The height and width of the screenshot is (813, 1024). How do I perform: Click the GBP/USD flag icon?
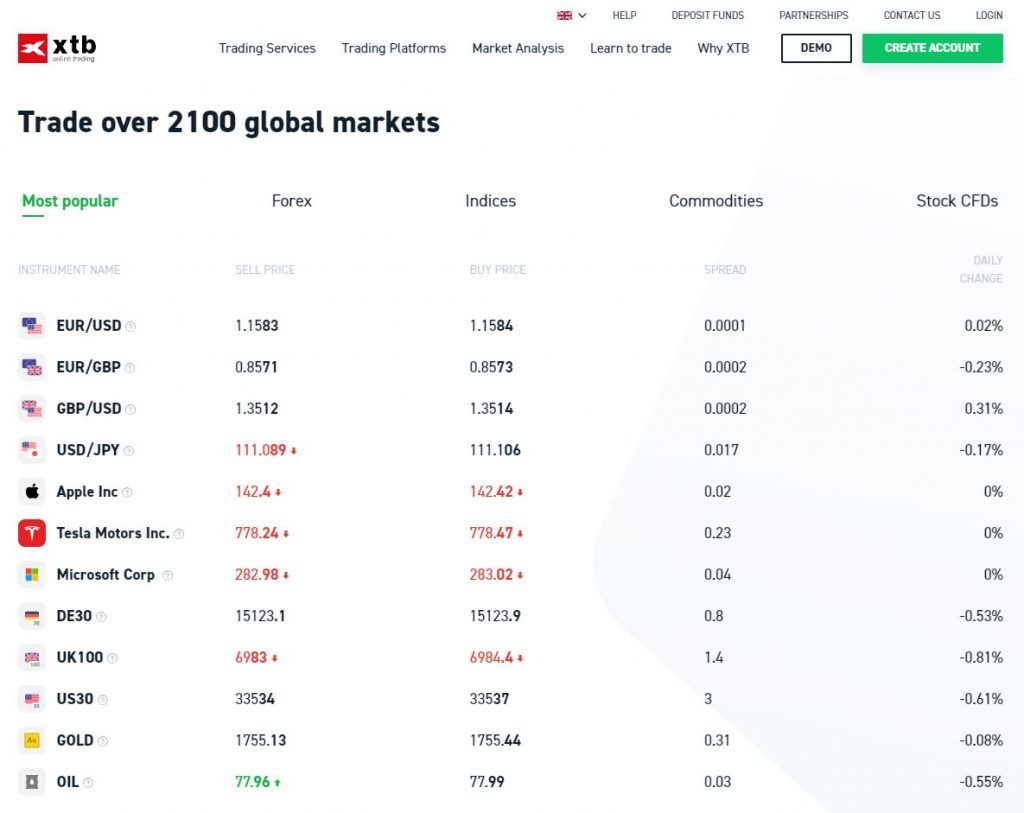coord(31,408)
